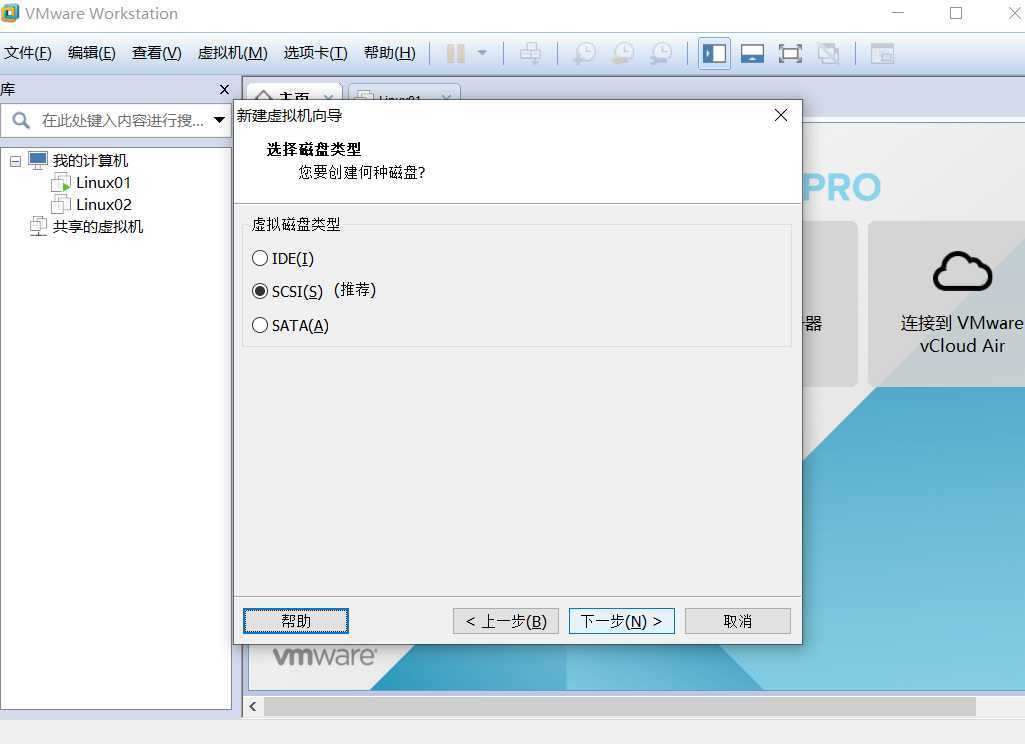The image size is (1025, 744).
Task: Click the VMware Workstation app logo icon
Action: (10, 12)
